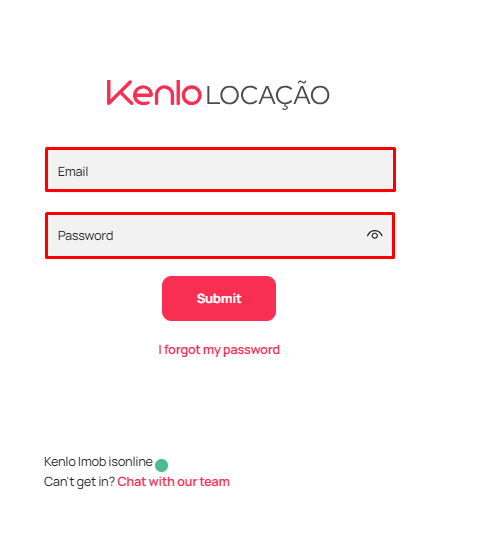Viewport: 483px width, 534px height.
Task: Click the LOCAÇÃO wordmark in the header
Action: pos(268,95)
